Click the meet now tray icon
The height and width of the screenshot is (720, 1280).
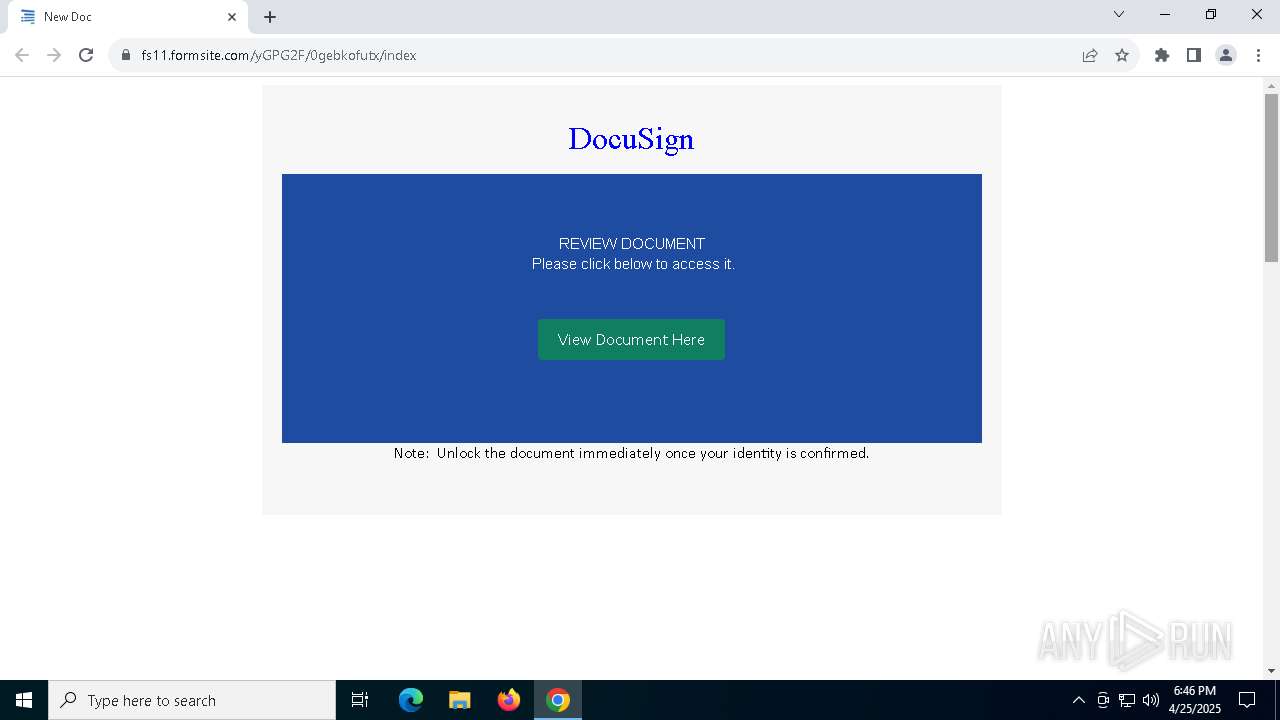pyautogui.click(x=1103, y=700)
